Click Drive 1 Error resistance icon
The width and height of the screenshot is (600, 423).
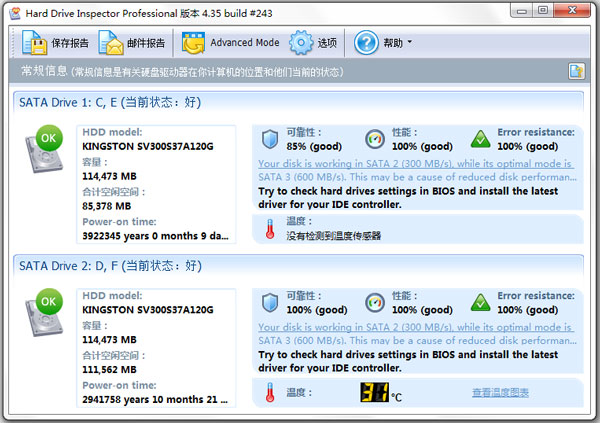coord(480,139)
